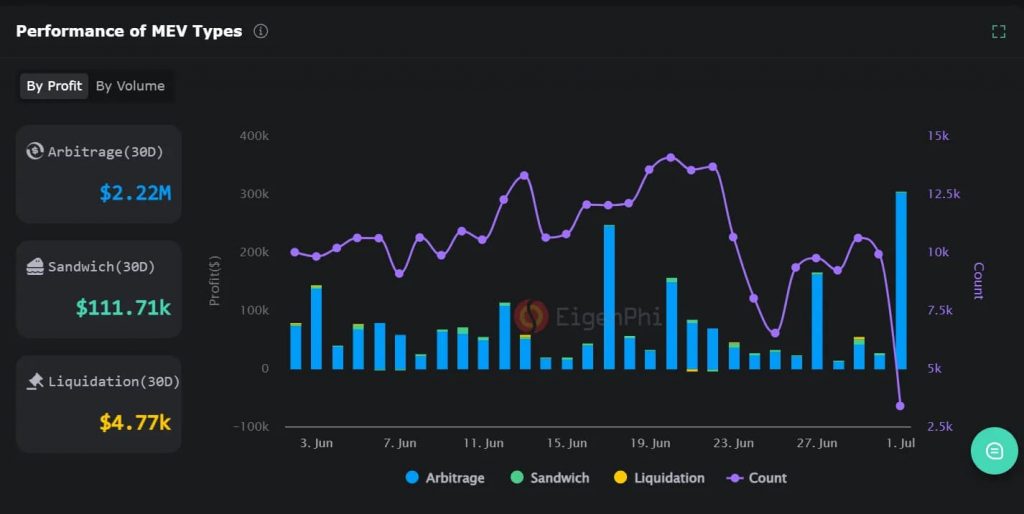Hide the Sandwich series via legend

click(x=549, y=478)
